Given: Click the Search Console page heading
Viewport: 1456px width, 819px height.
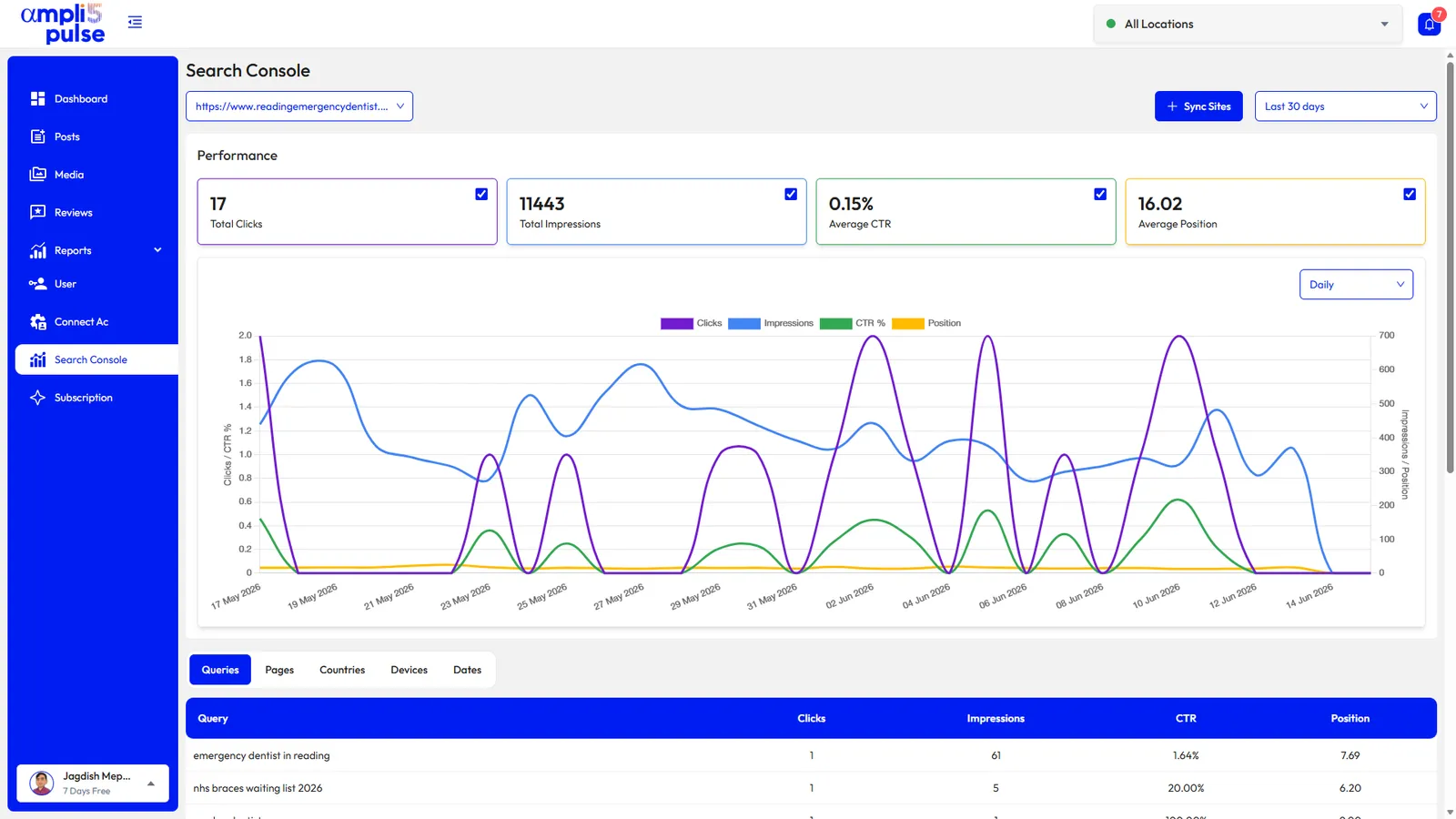Looking at the screenshot, I should (248, 70).
